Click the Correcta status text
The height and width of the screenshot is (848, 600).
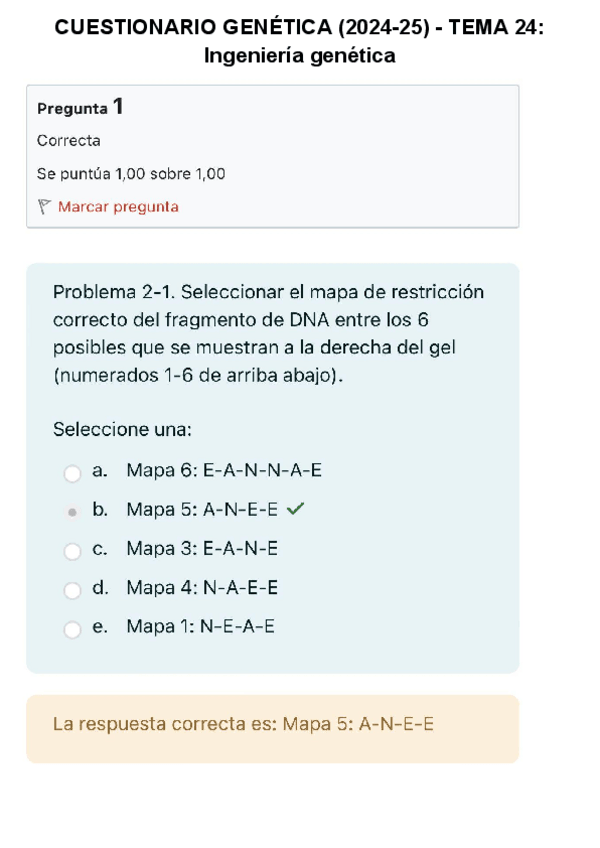[x=68, y=141]
